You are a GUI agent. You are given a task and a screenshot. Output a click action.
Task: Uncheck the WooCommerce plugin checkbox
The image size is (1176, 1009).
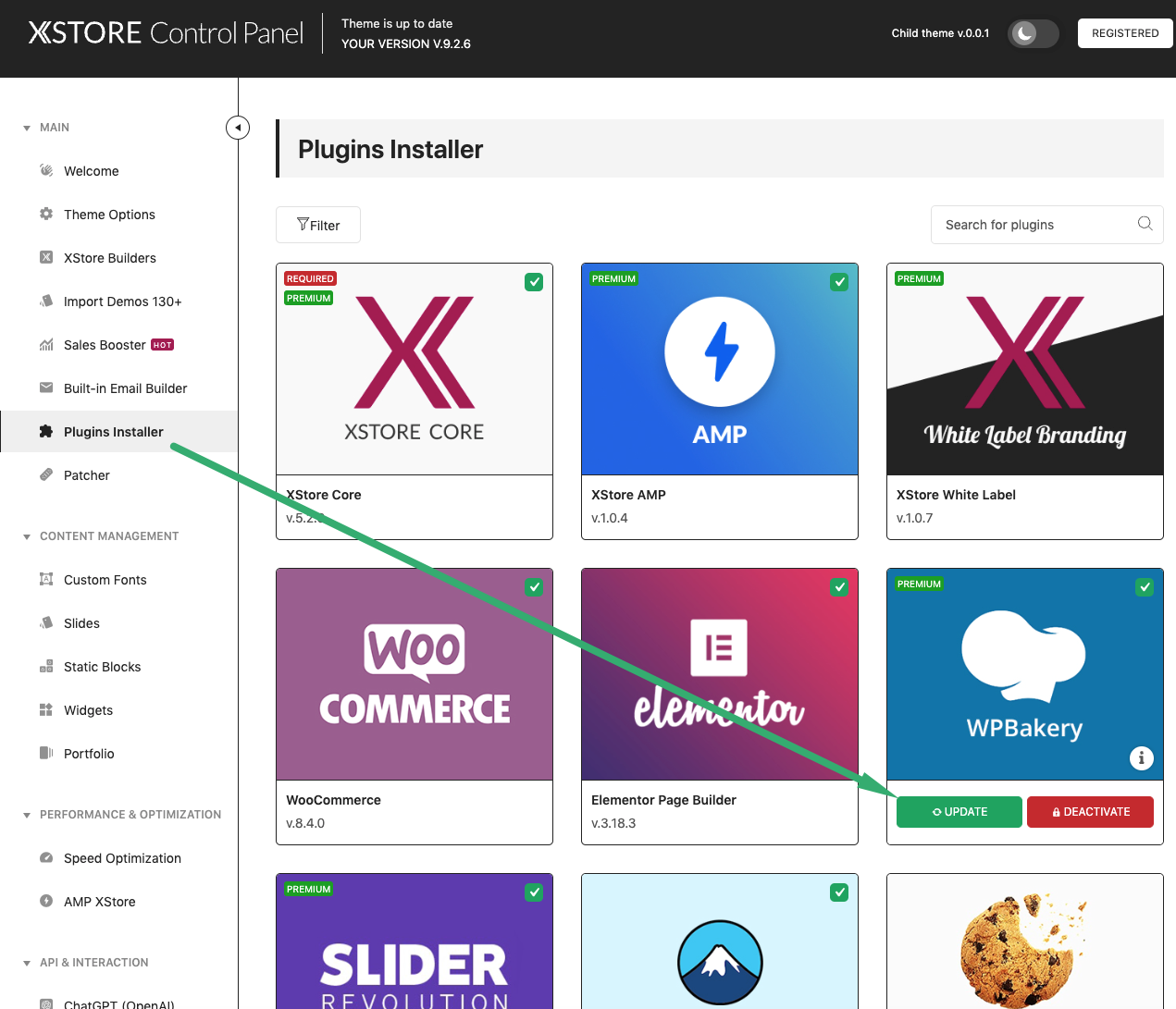(x=534, y=587)
